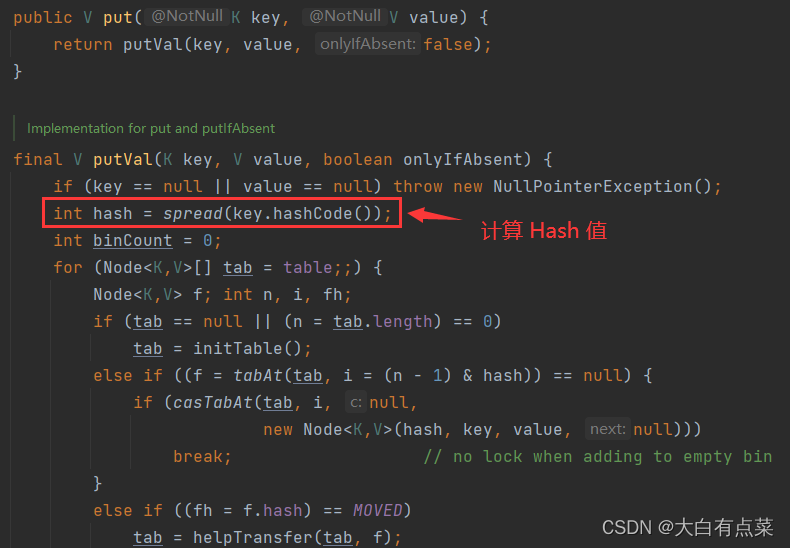The height and width of the screenshot is (548, 790).
Task: Click the helpTransfer method call
Action: 252,537
